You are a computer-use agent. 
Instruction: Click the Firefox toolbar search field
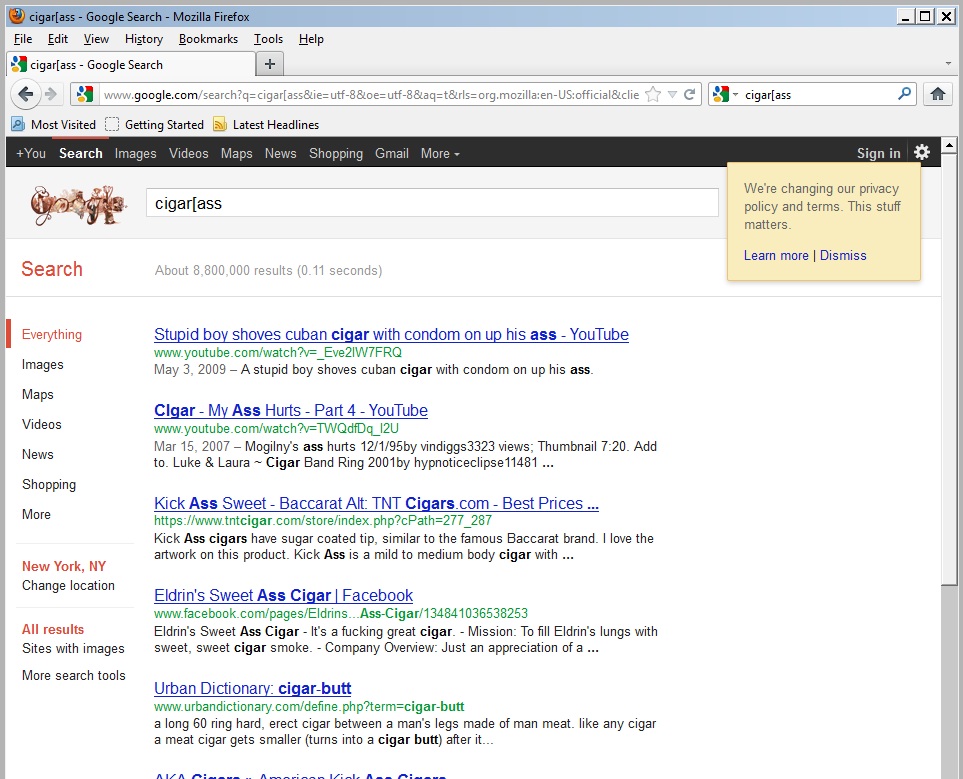(x=818, y=95)
